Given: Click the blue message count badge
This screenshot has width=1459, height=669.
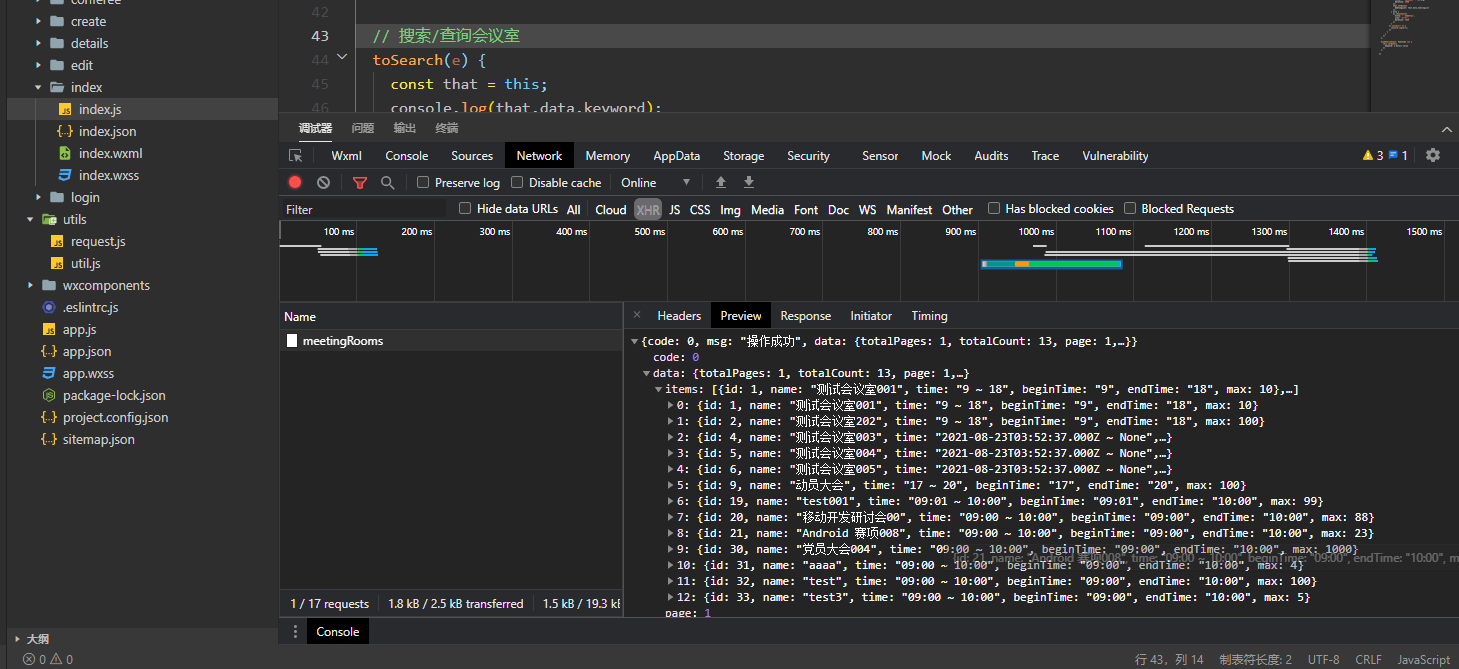Looking at the screenshot, I should 1398,156.
